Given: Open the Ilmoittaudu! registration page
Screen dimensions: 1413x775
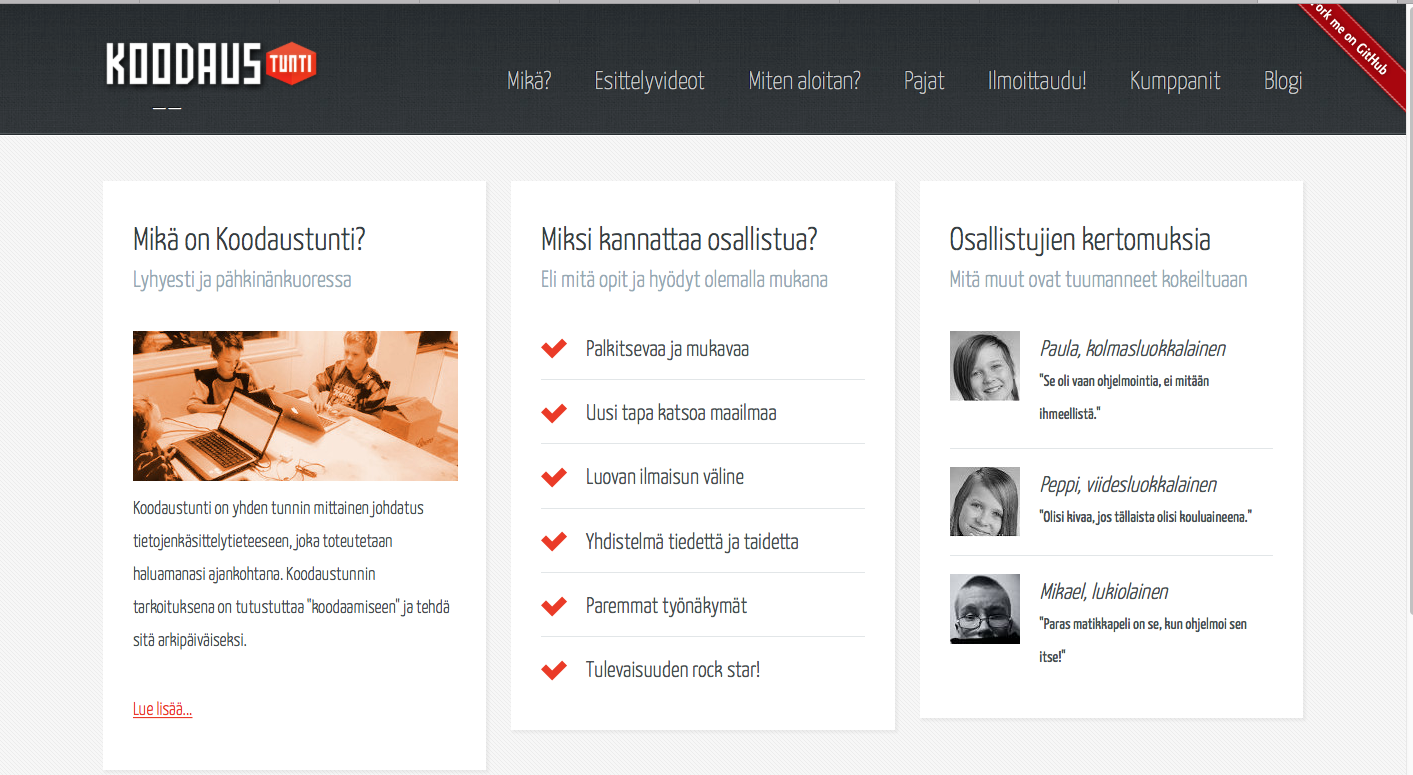Looking at the screenshot, I should [x=1037, y=81].
